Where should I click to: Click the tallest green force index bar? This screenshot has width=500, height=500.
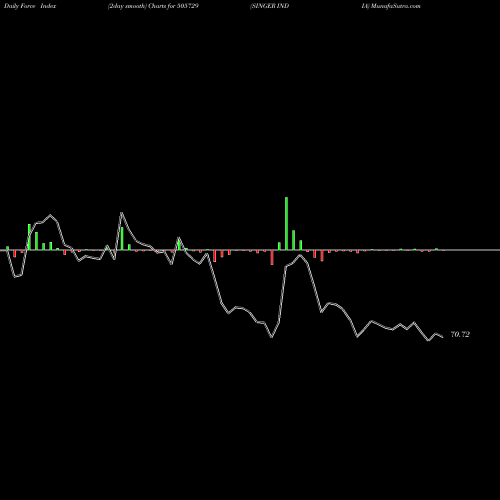tap(286, 223)
